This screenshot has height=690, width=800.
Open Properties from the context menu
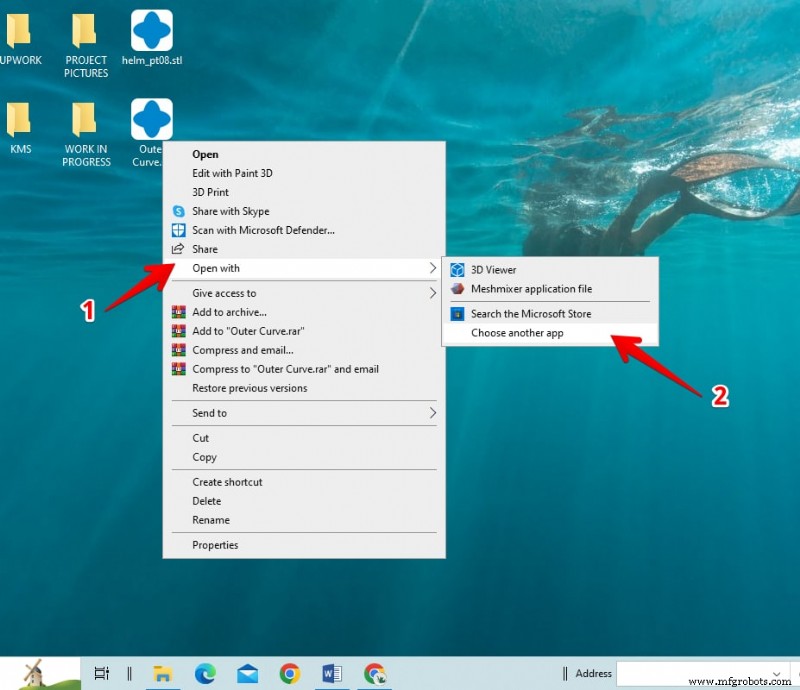304,545
